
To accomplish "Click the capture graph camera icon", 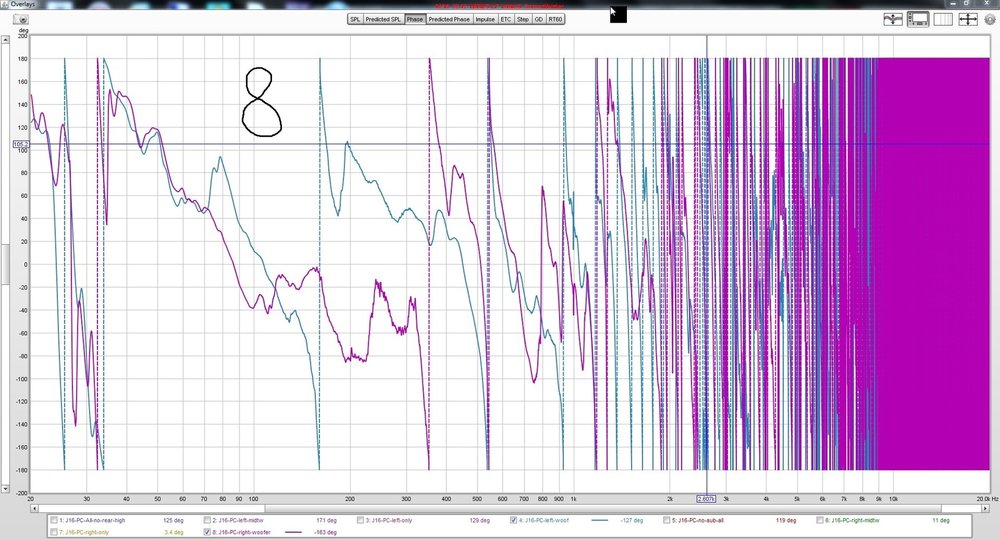I will pyautogui.click(x=21, y=19).
